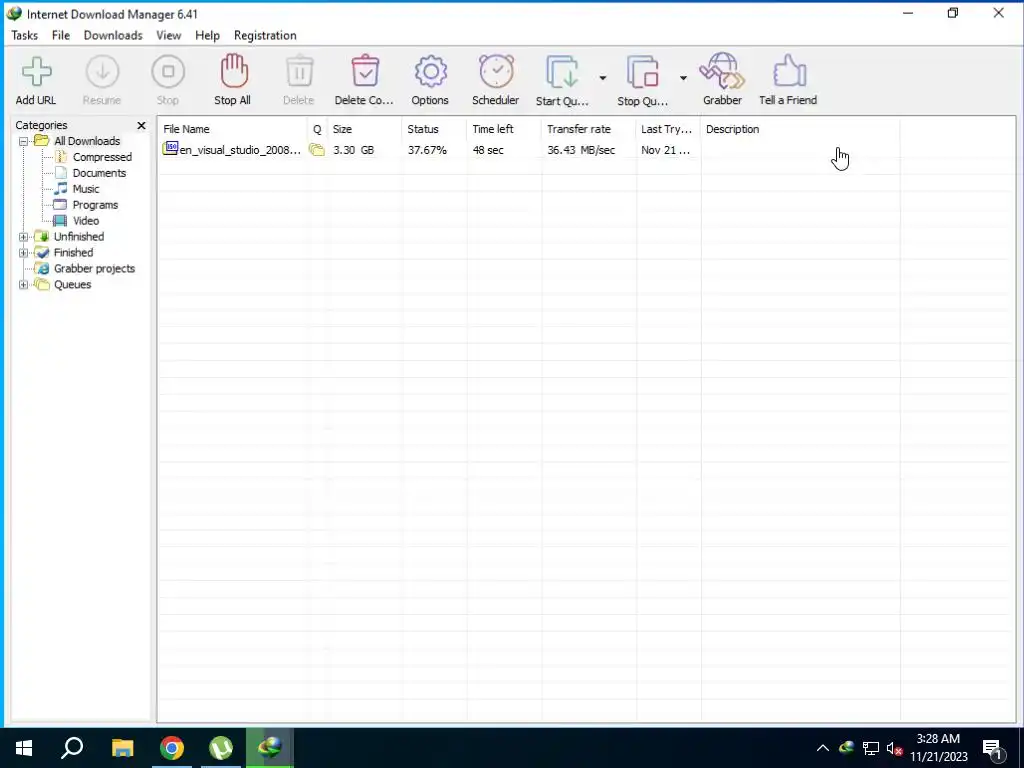1024x768 pixels.
Task: Open the Windows Start menu
Action: [24, 748]
